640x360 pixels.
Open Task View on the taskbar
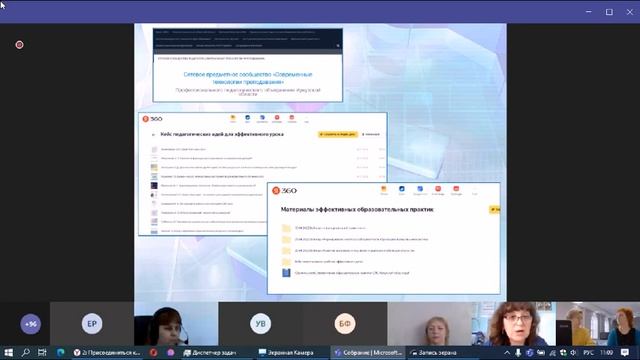[x=42, y=352]
